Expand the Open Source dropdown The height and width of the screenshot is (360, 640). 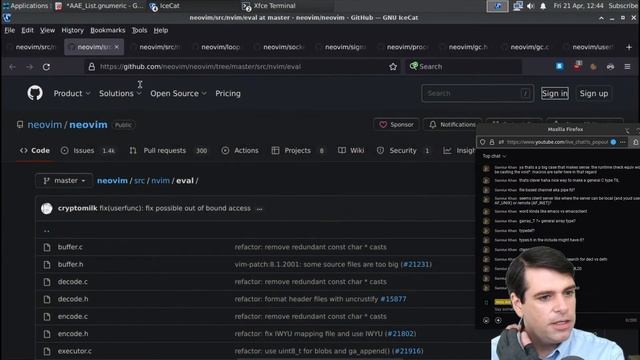click(x=178, y=93)
